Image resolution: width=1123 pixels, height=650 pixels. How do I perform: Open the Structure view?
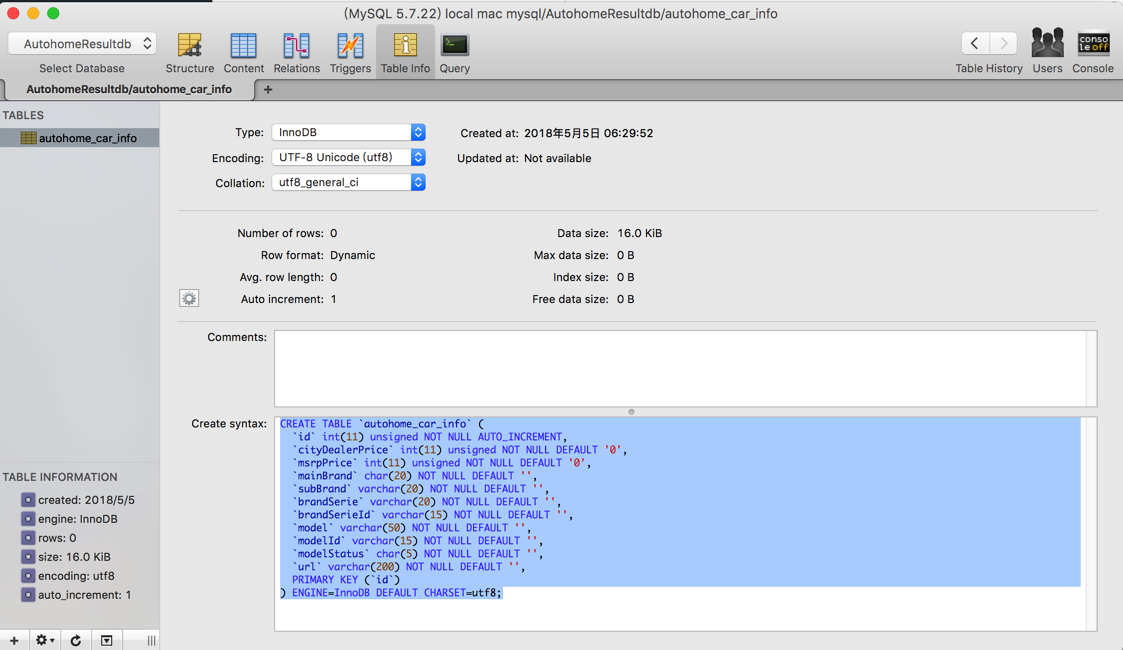tap(189, 52)
